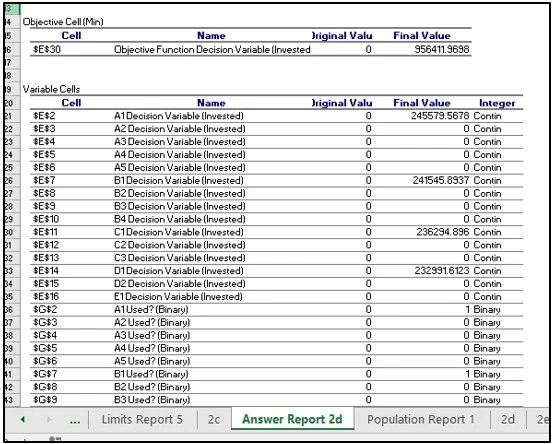Screen dimensions: 552x444
Task: Click the Objective Cell (Min) label
Action: click(63, 22)
